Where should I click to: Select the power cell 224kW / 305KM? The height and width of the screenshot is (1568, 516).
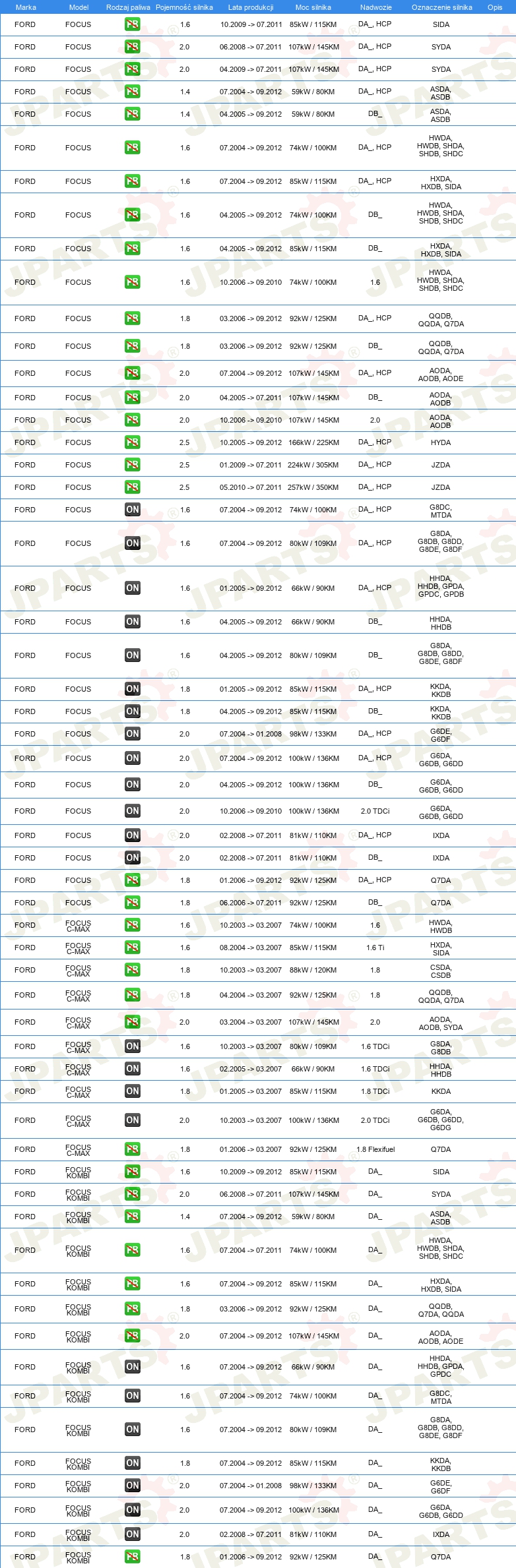tap(313, 465)
